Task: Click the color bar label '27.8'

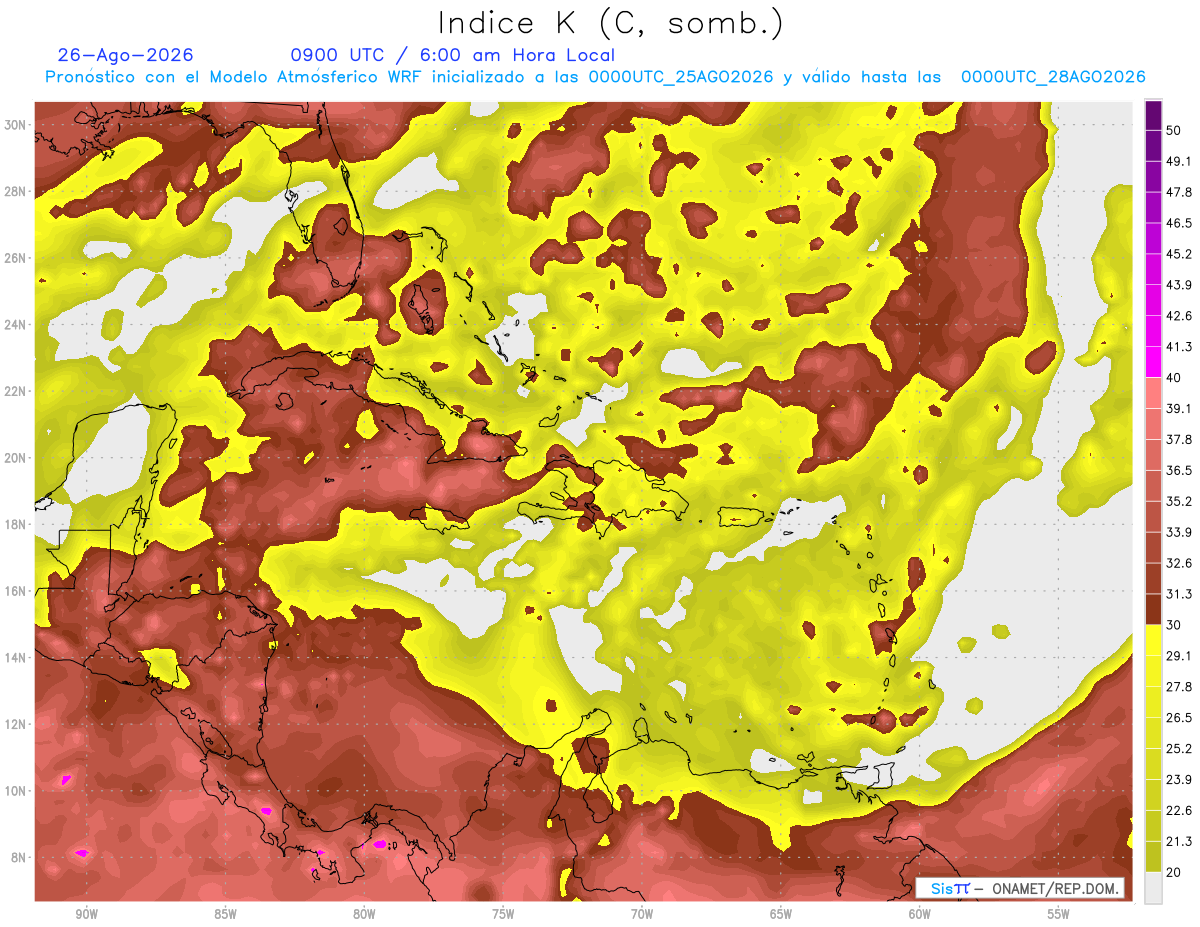Action: [x=1179, y=687]
